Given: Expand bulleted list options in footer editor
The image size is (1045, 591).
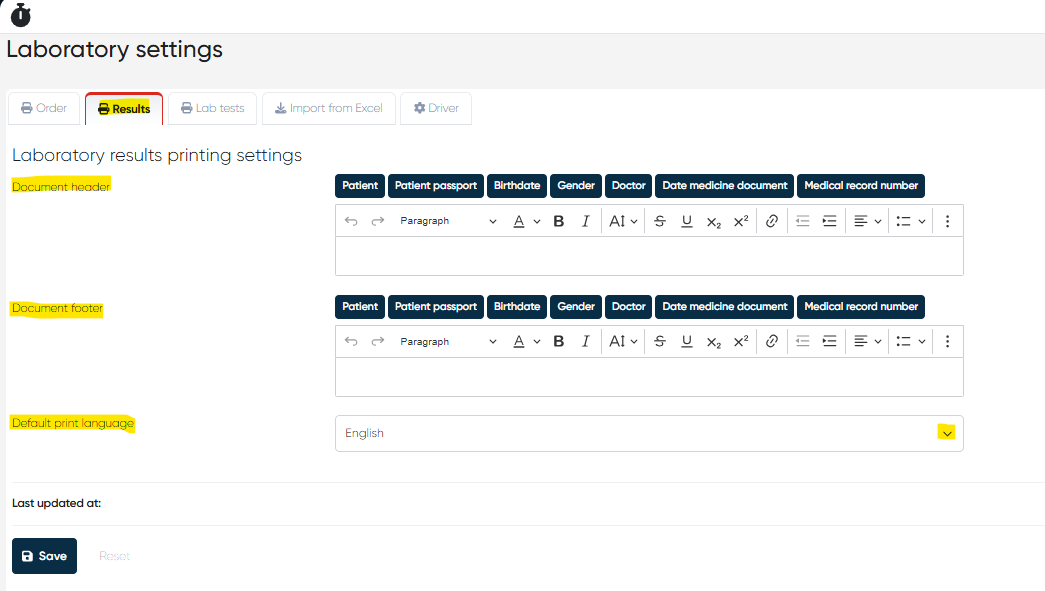Looking at the screenshot, I should [x=910, y=342].
